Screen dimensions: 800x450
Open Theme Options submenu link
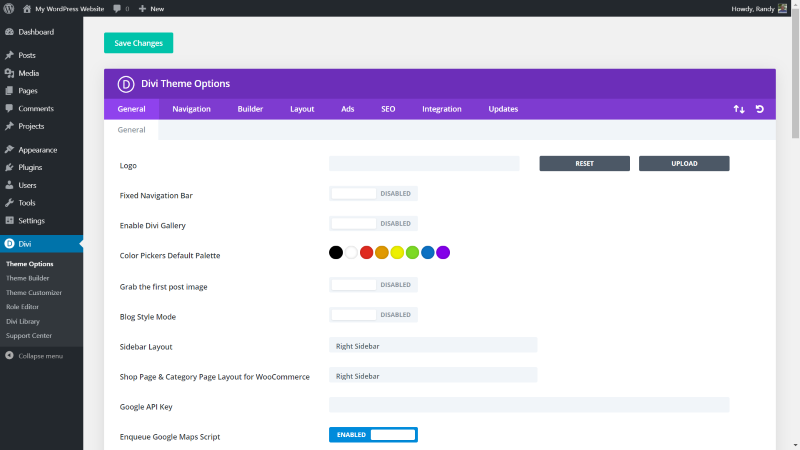[30, 264]
